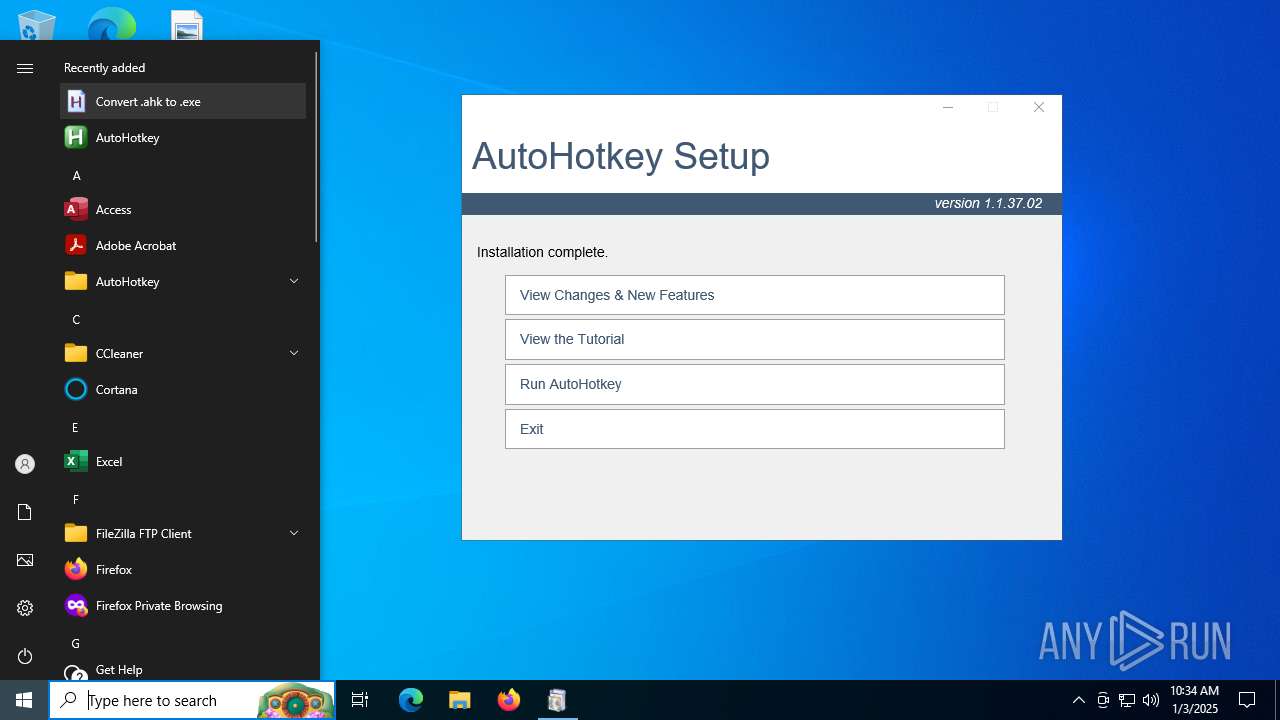Show hidden system tray icons
This screenshot has width=1280, height=720.
[1078, 700]
